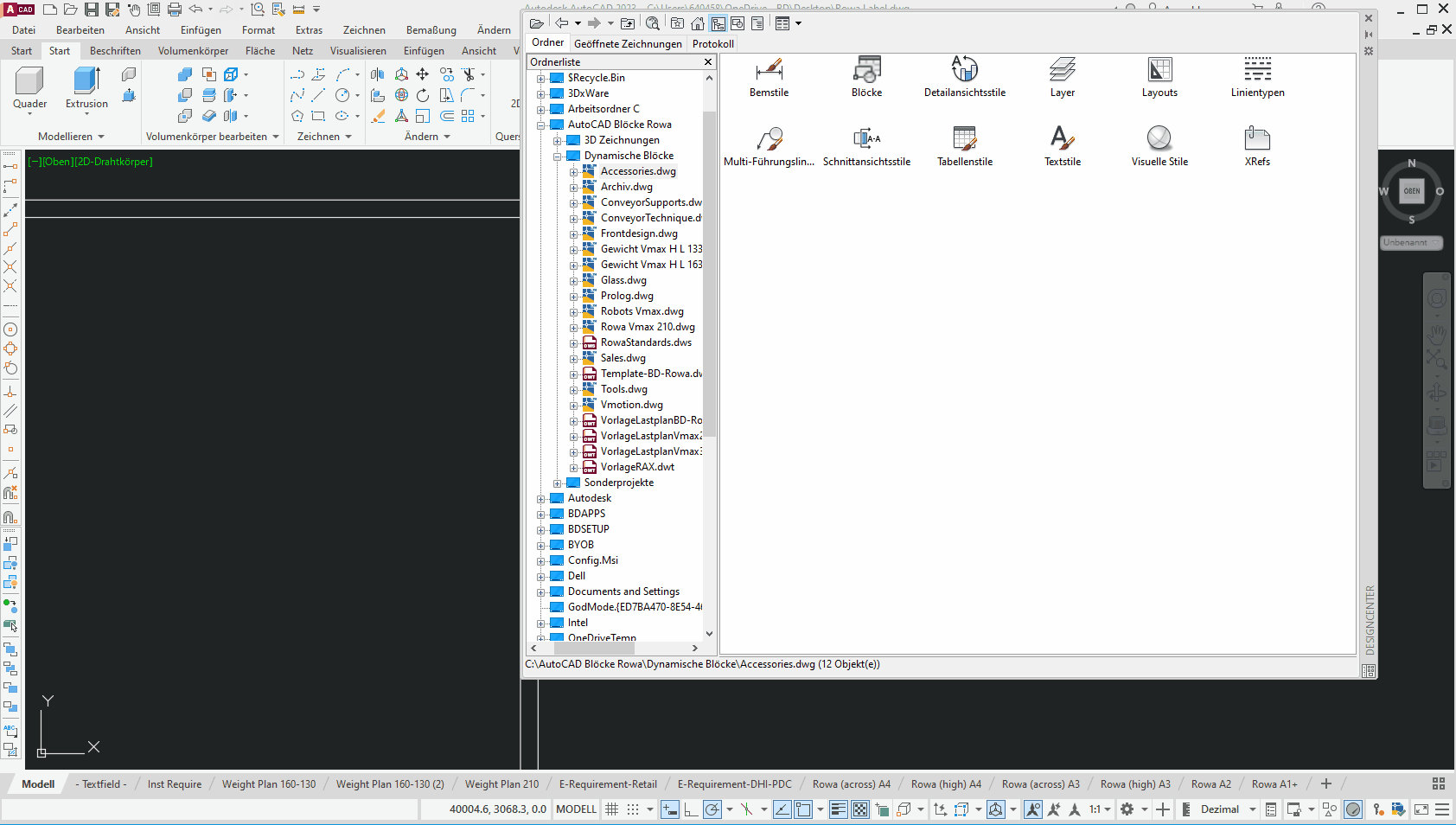Click the 2D-Drahtkörper visual style label
This screenshot has width=1456, height=825.
point(113,162)
